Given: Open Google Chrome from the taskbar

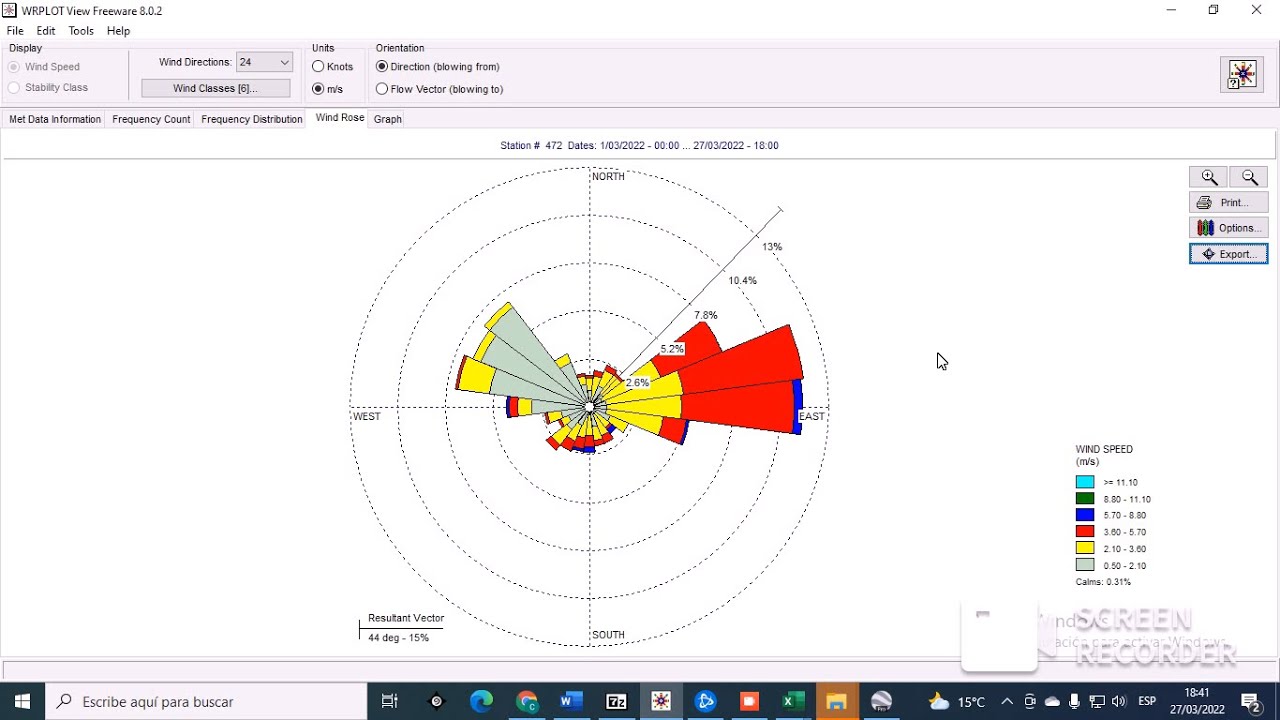Looking at the screenshot, I should point(527,701).
